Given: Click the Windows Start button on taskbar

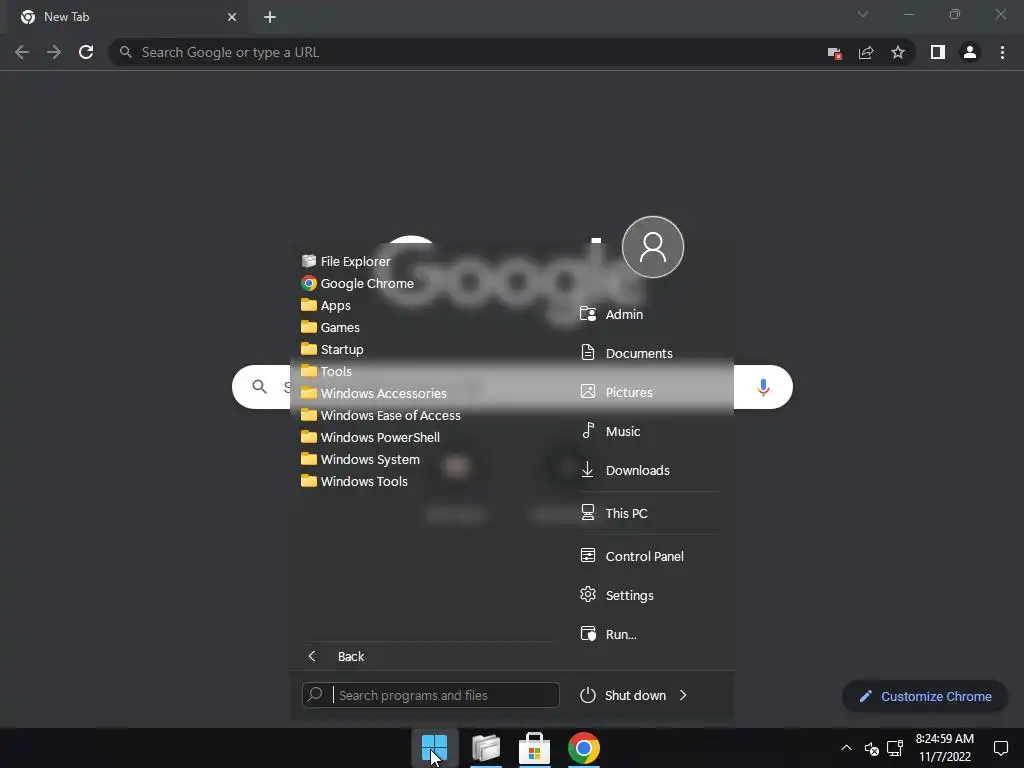Looking at the screenshot, I should (434, 748).
